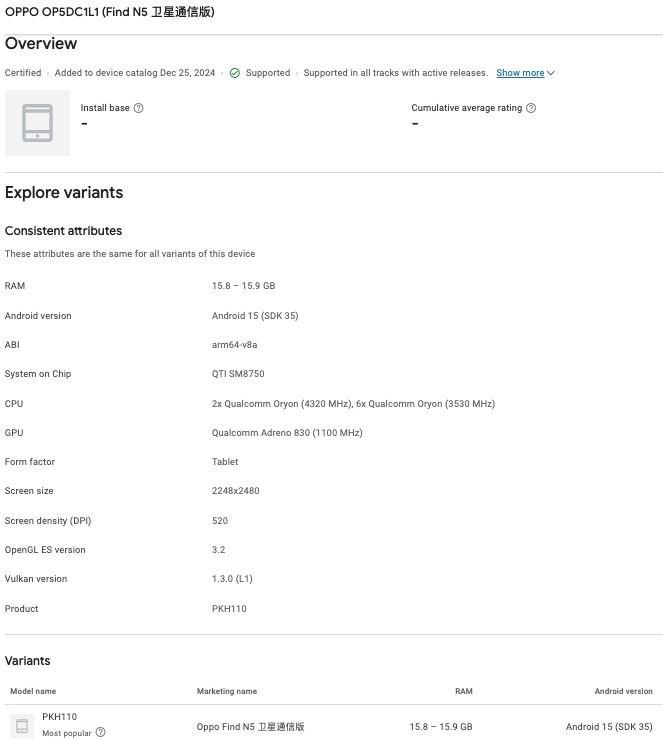Open the Show more link
The height and width of the screenshot is (739, 663).
click(x=520, y=73)
